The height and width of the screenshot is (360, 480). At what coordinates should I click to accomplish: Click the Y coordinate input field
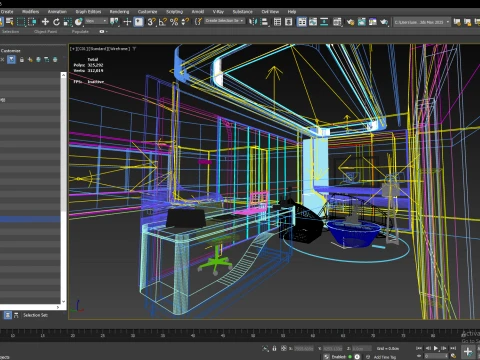click(333, 349)
